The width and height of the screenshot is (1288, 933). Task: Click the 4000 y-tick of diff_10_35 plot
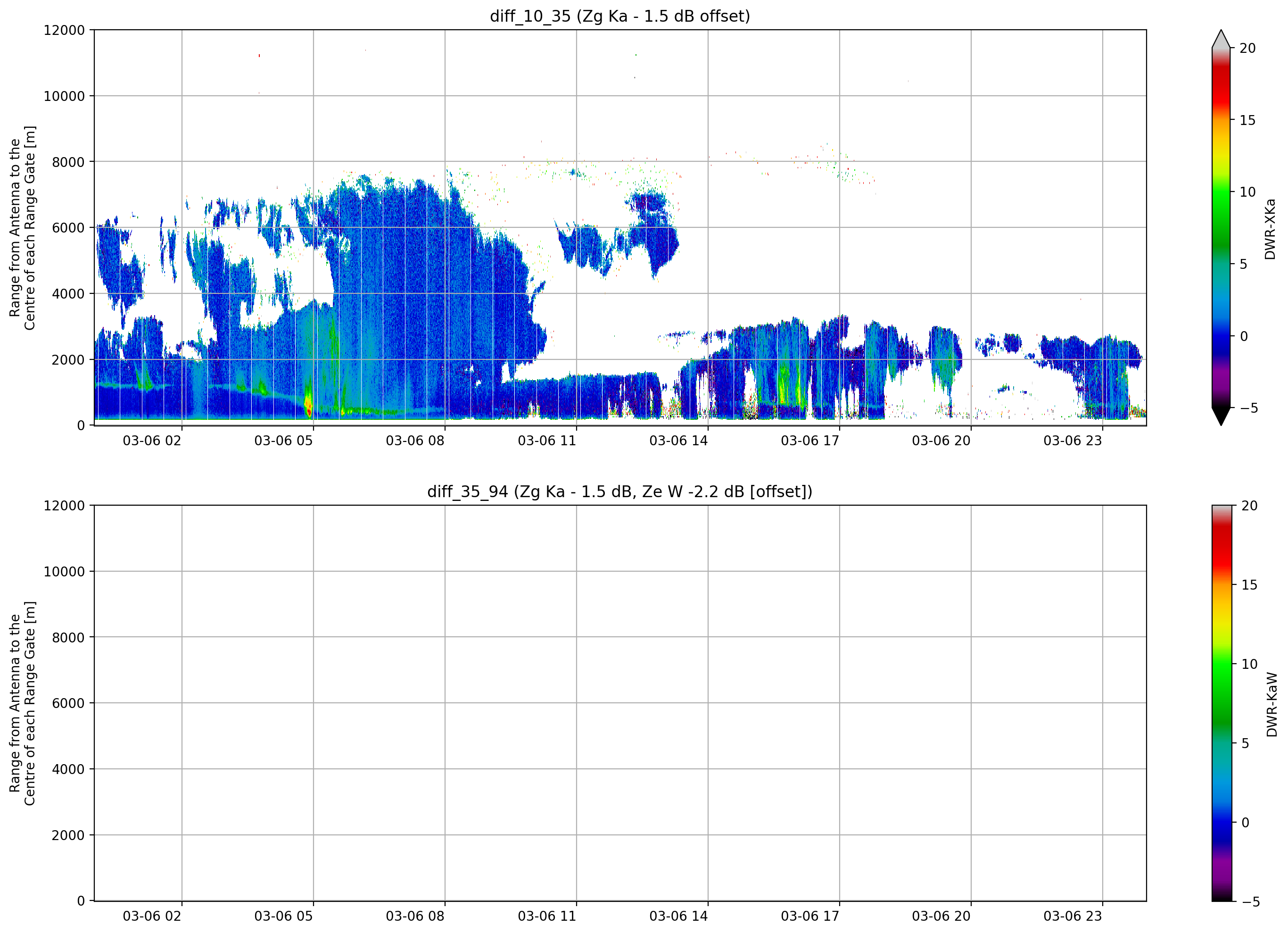point(68,294)
